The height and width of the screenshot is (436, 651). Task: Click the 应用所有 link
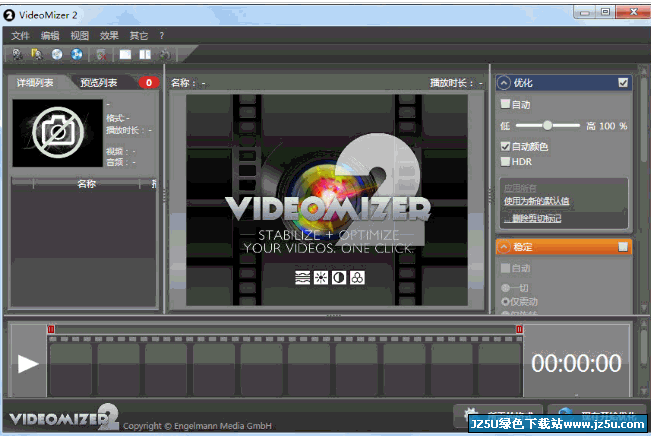point(520,188)
